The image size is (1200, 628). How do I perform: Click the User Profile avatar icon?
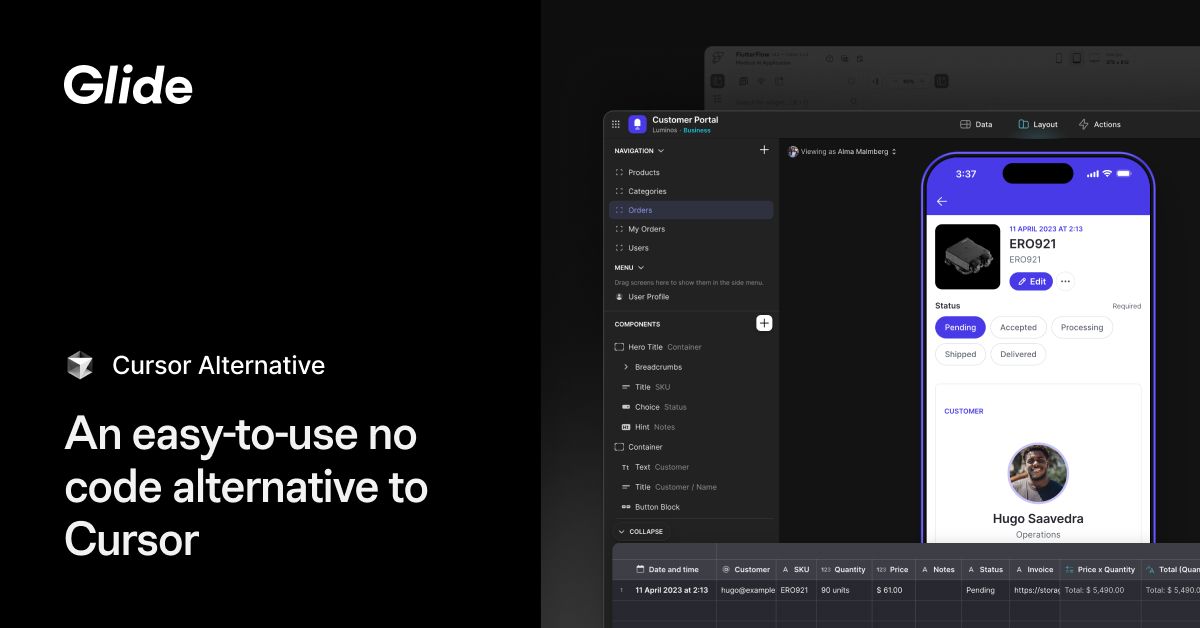(619, 297)
